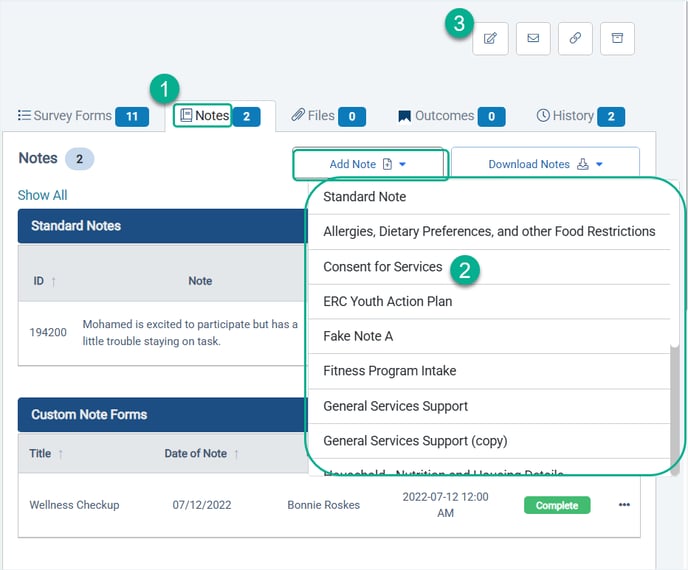This screenshot has width=688, height=570.
Task: Open the three-dot menu for Wellness Checkup
Action: tap(624, 505)
